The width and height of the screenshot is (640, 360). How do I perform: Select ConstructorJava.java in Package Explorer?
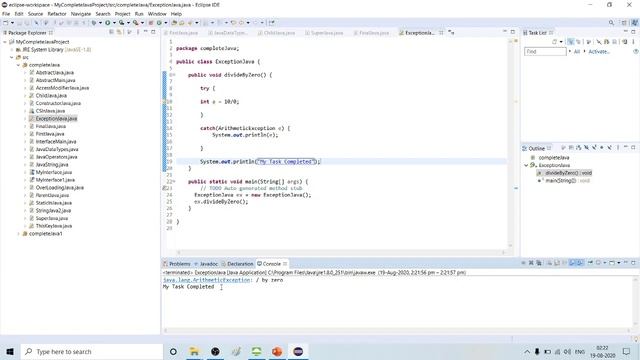click(58, 103)
